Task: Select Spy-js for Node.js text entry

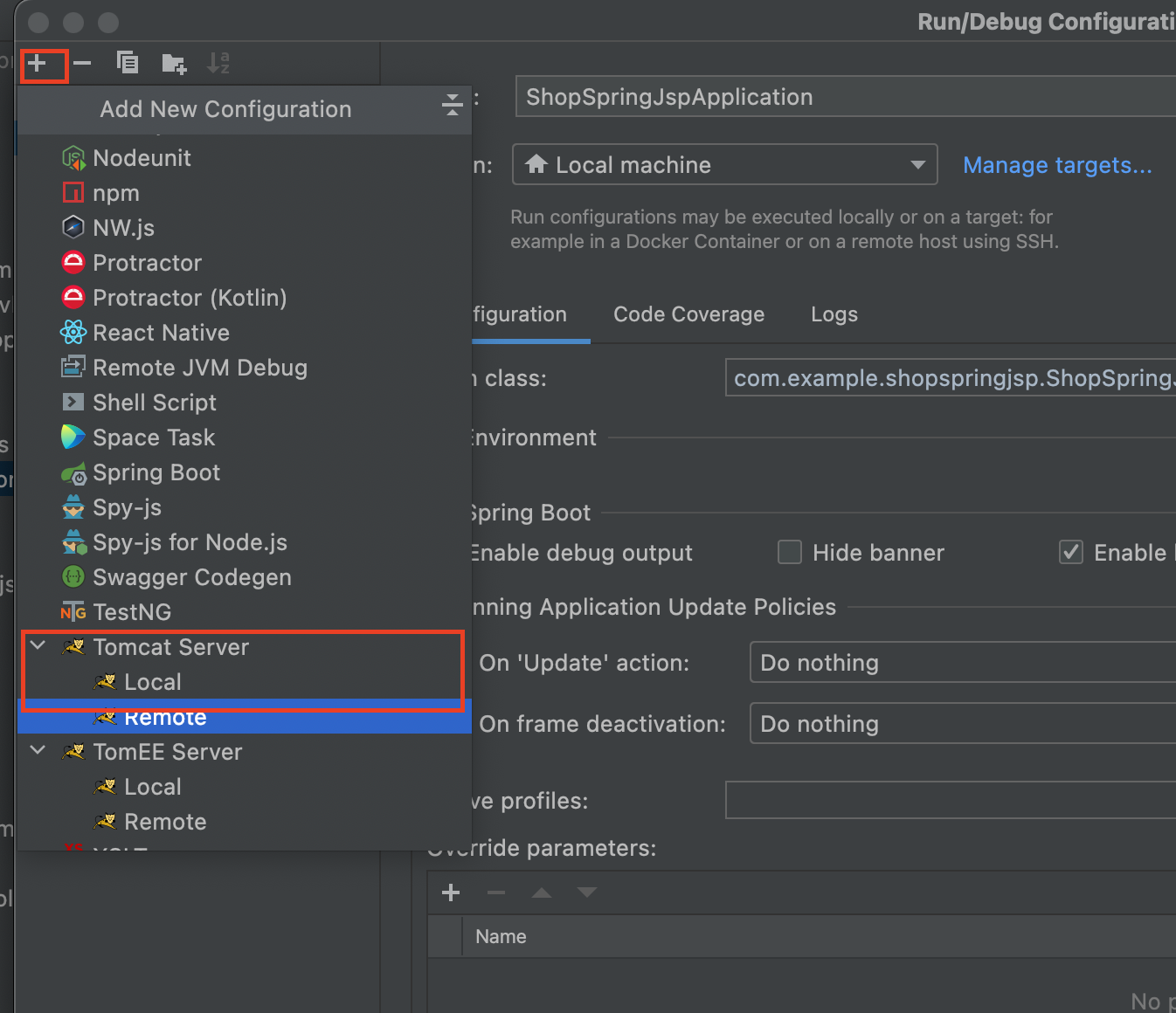Action: coord(190,542)
